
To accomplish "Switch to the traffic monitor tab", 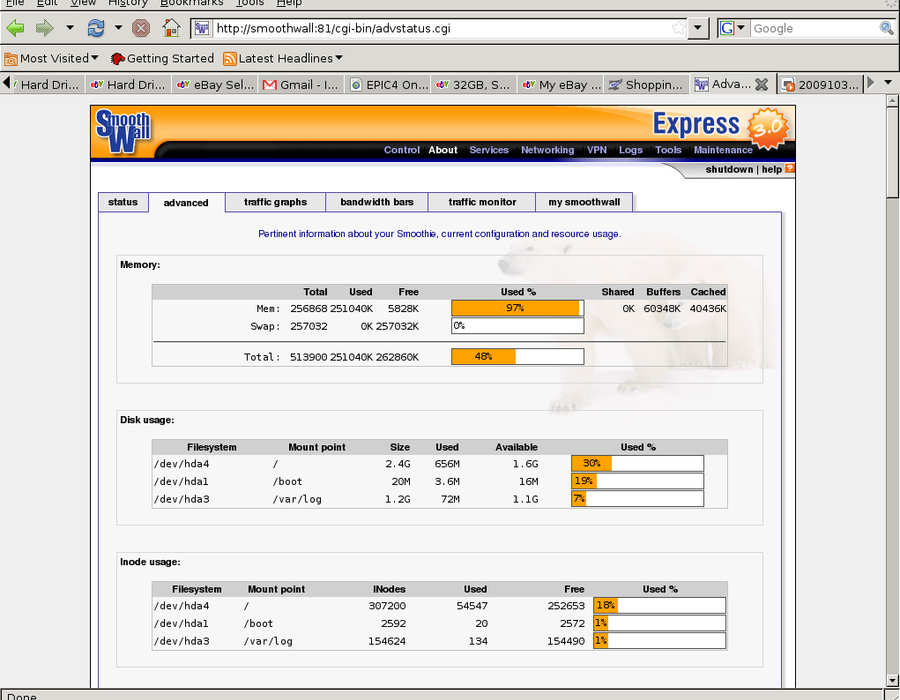I will [482, 202].
